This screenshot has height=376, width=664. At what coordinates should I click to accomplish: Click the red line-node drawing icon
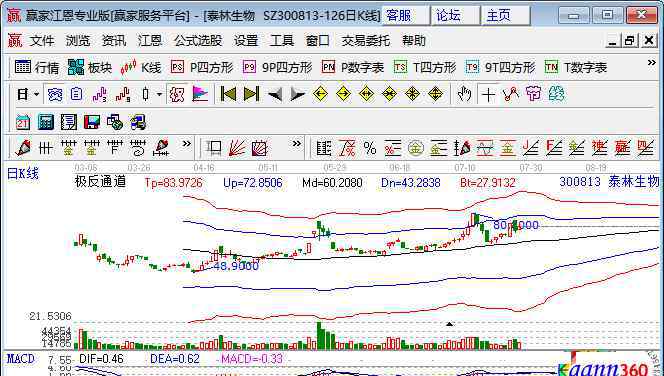coord(511,94)
